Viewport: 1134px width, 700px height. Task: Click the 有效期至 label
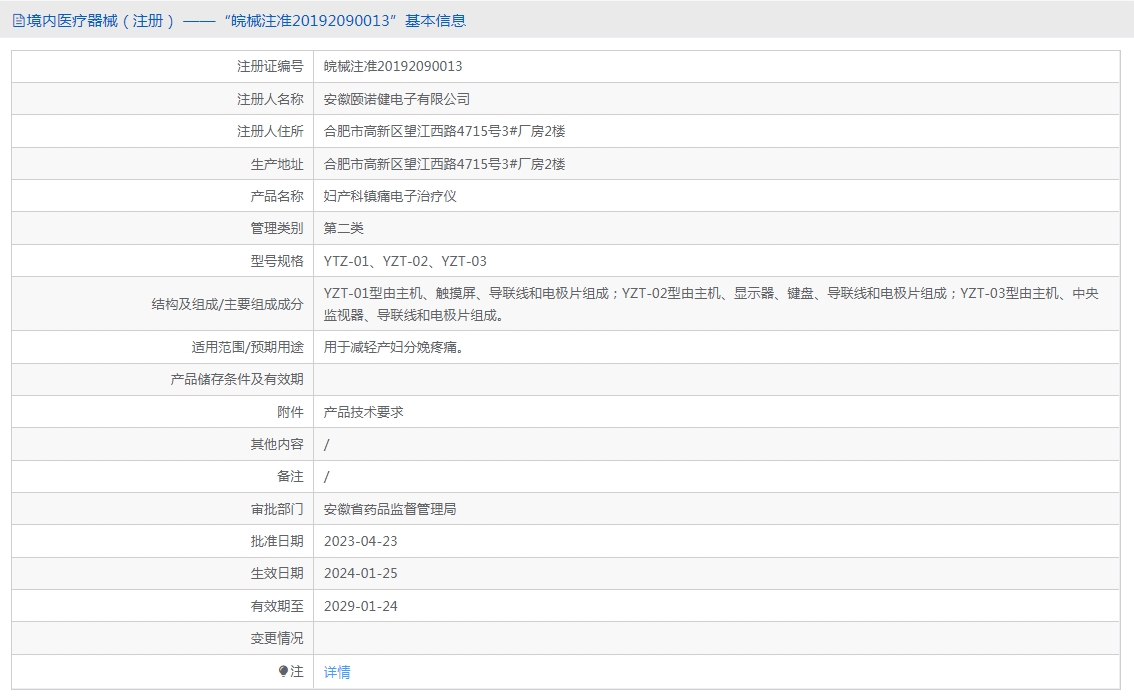pos(277,606)
